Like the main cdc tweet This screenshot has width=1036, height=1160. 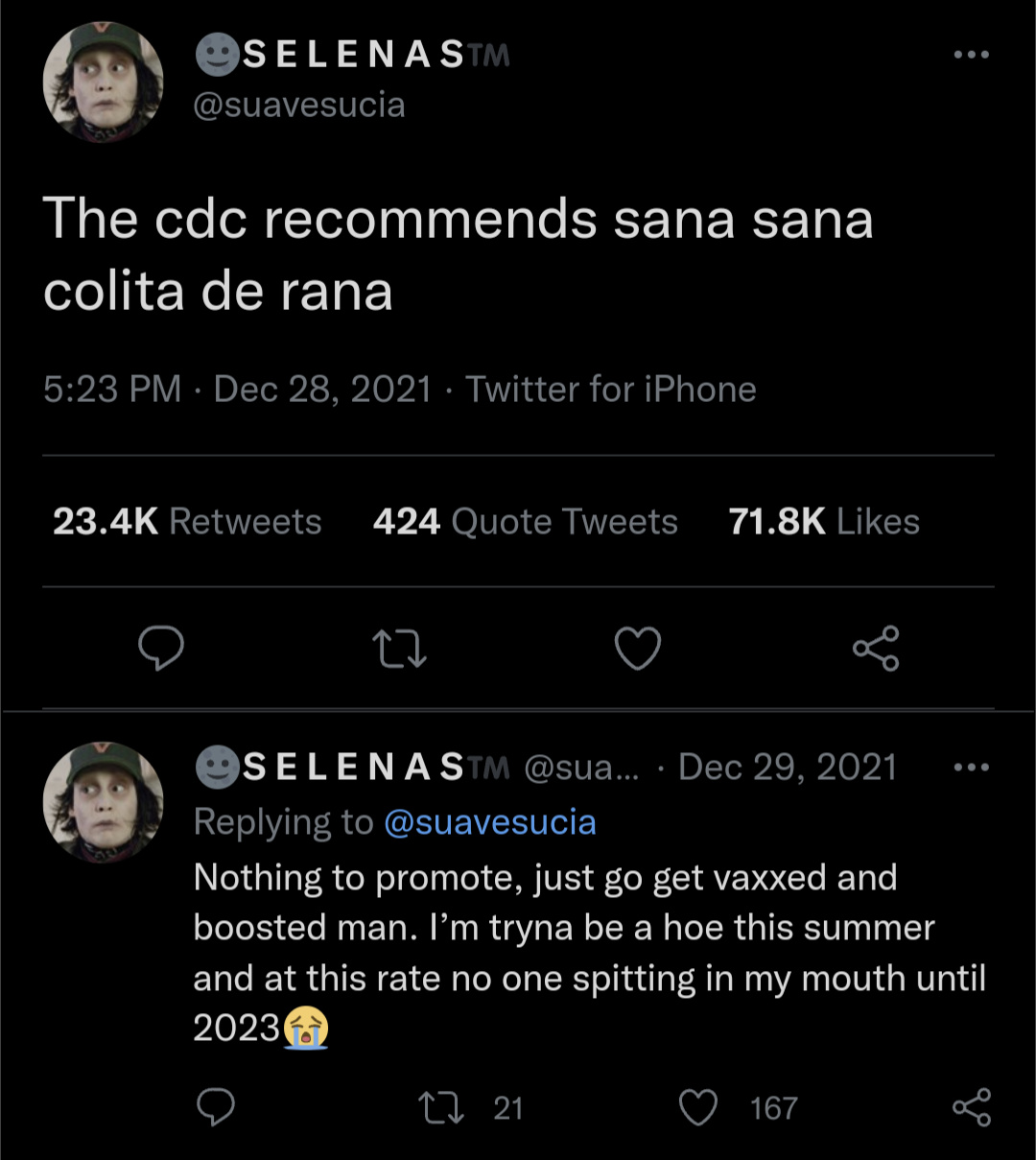tap(638, 649)
